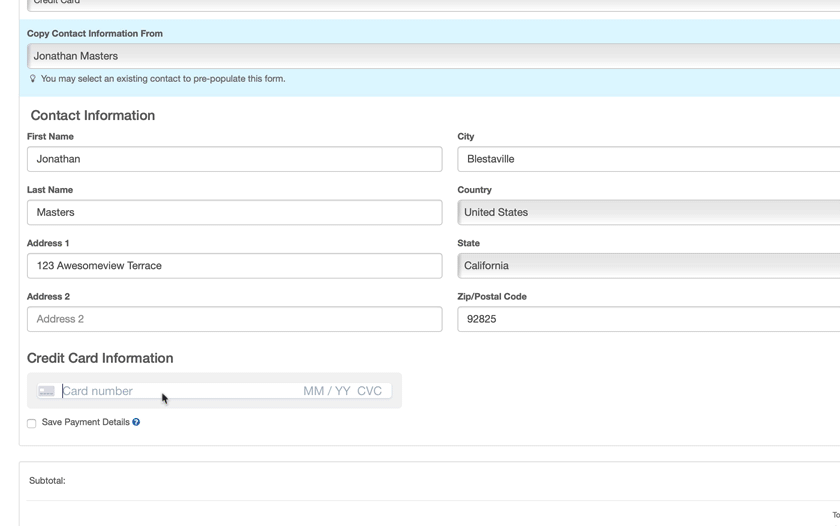Click the credit card icon in card field
The width and height of the screenshot is (840, 526).
(x=46, y=391)
